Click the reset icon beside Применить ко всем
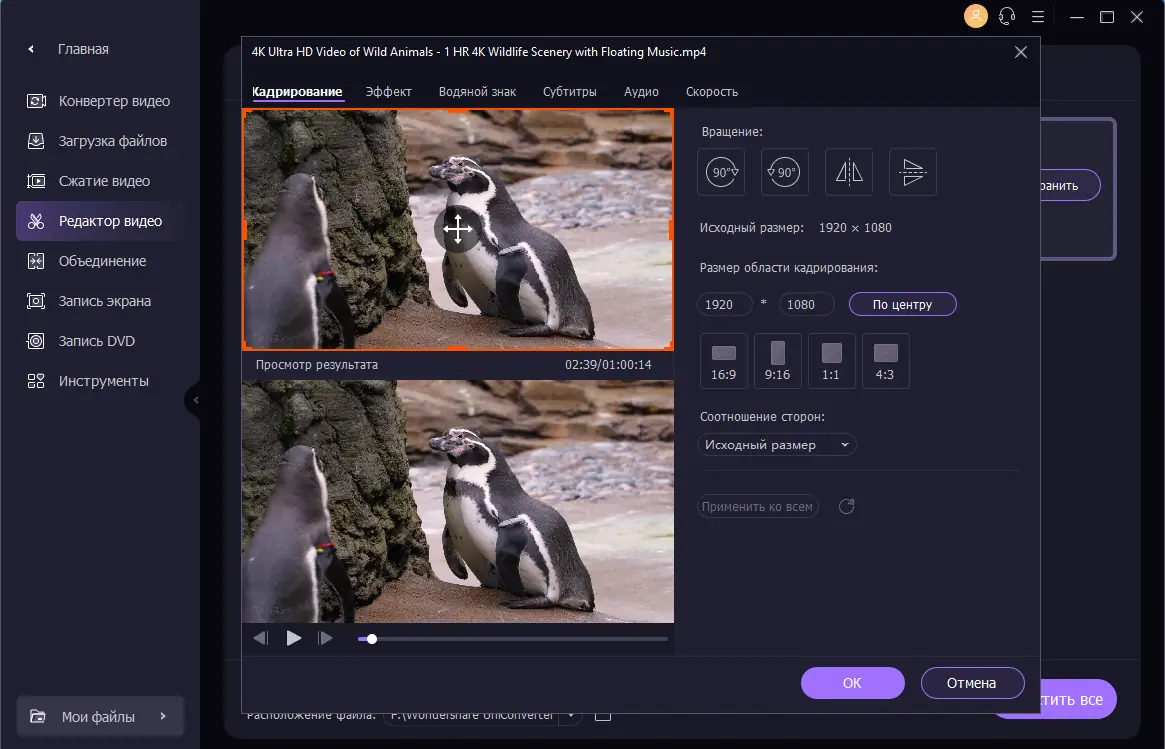Viewport: 1165px width, 749px height. tap(846, 507)
